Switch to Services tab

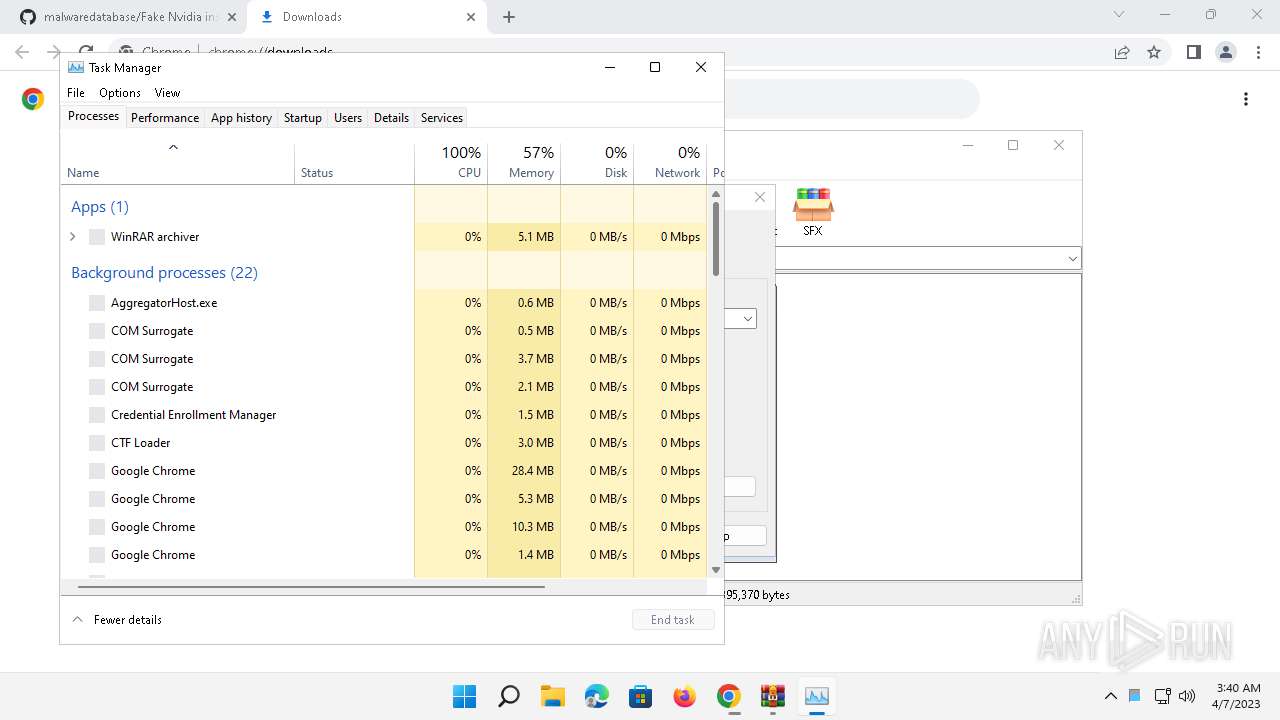tap(442, 117)
